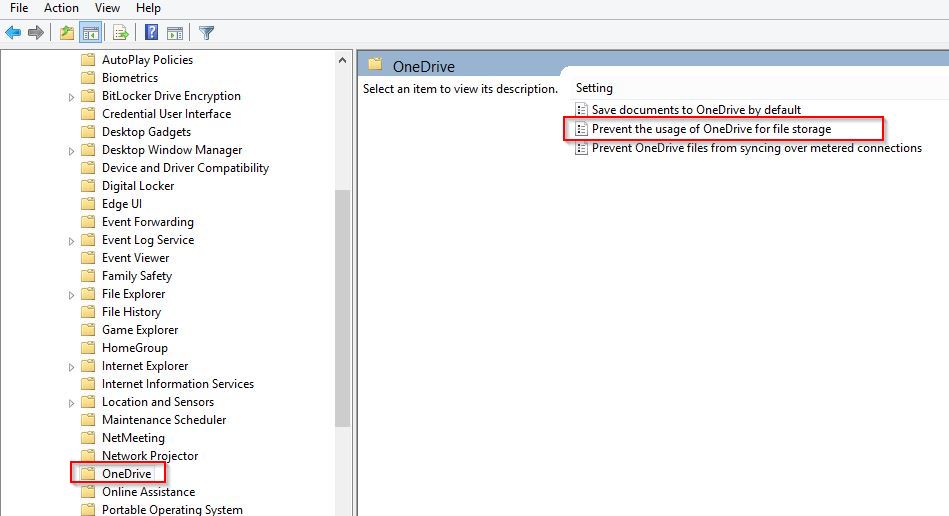Toggle the Show/Hide Console Tree icon

(x=91, y=33)
